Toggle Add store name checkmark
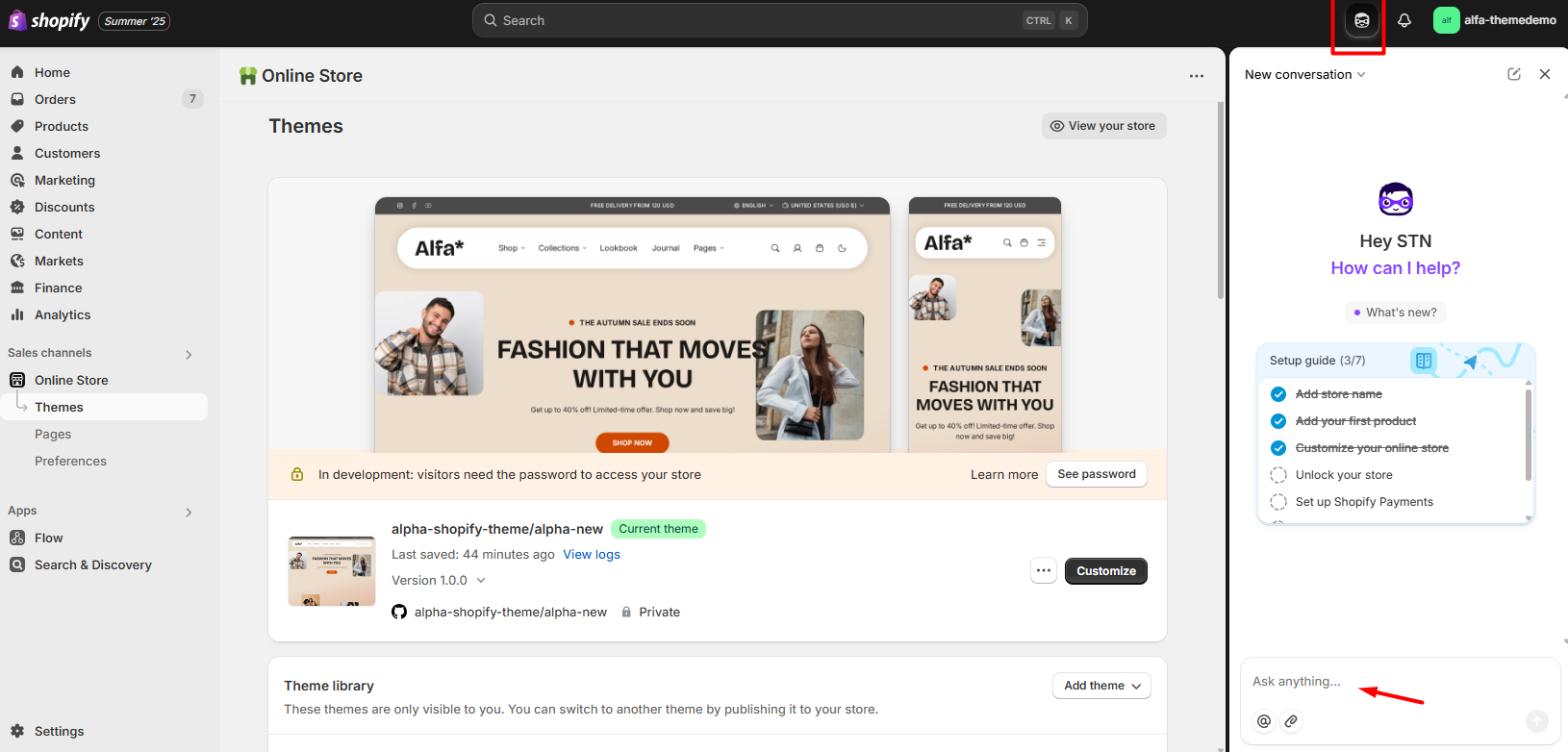This screenshot has width=1568, height=752. 1278,394
